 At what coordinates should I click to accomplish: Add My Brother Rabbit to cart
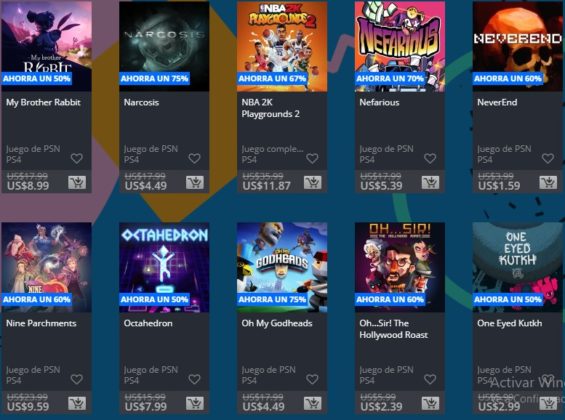(x=77, y=182)
